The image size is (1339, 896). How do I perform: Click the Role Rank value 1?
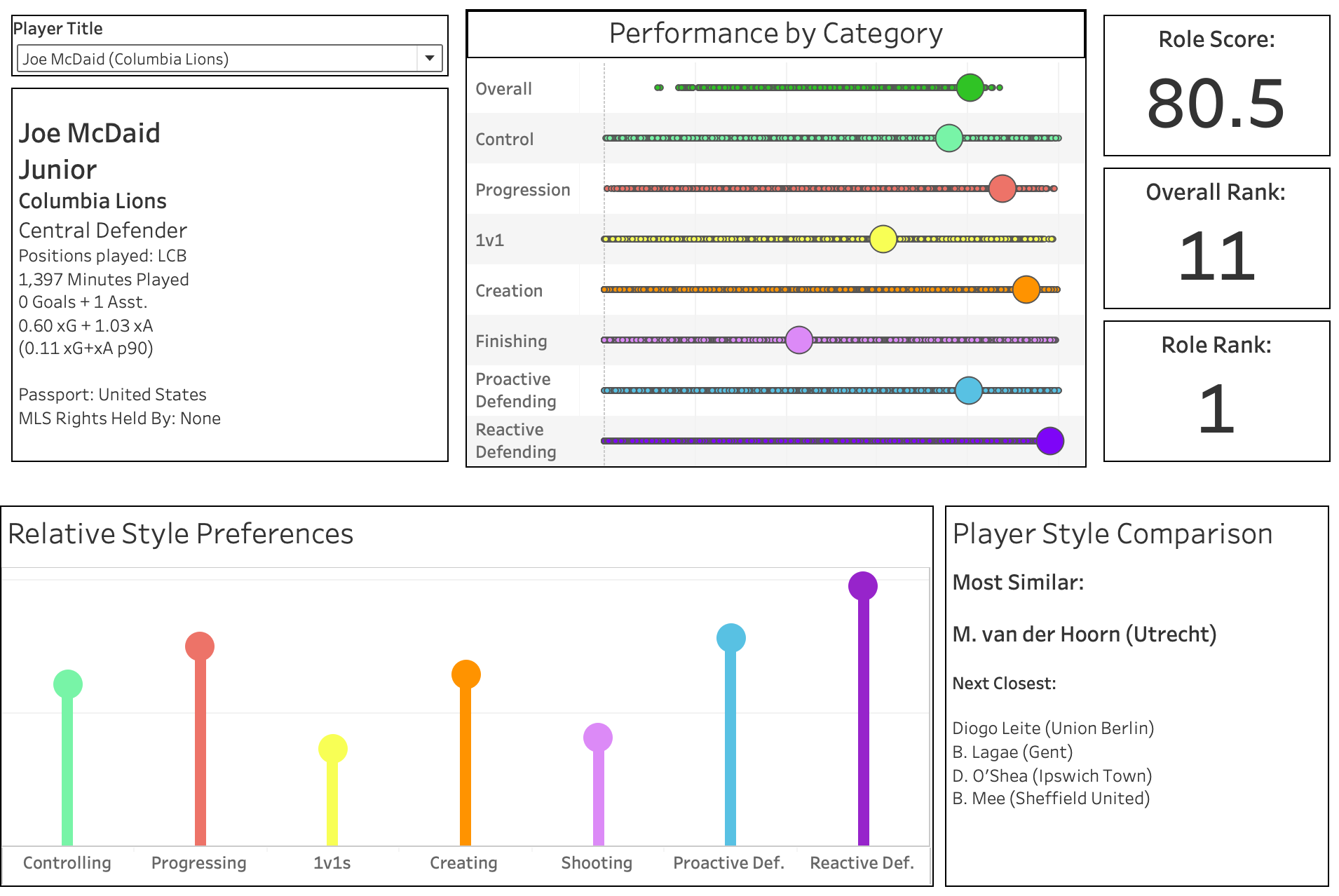1216,410
